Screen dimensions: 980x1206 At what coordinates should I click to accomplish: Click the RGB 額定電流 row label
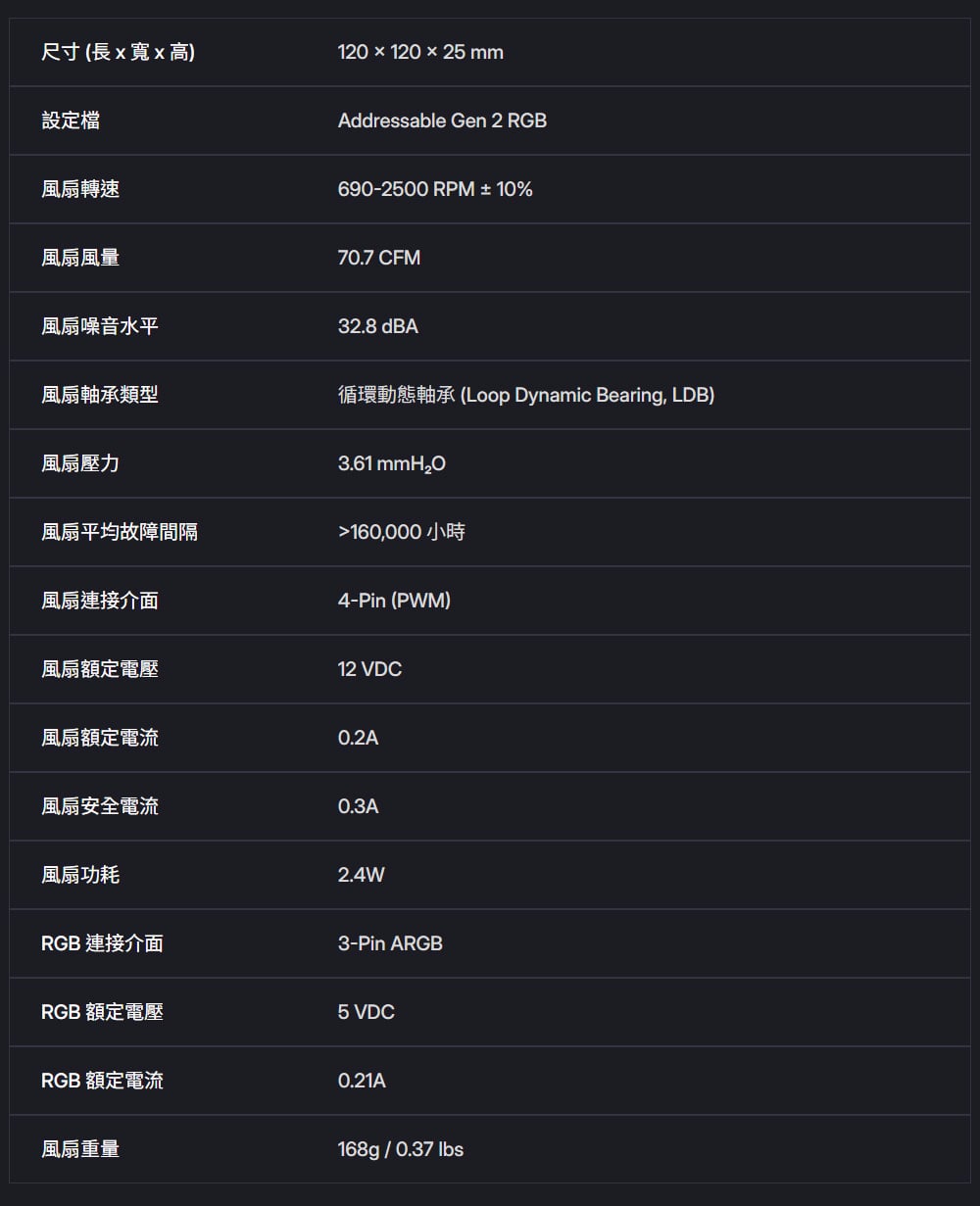tap(102, 1081)
